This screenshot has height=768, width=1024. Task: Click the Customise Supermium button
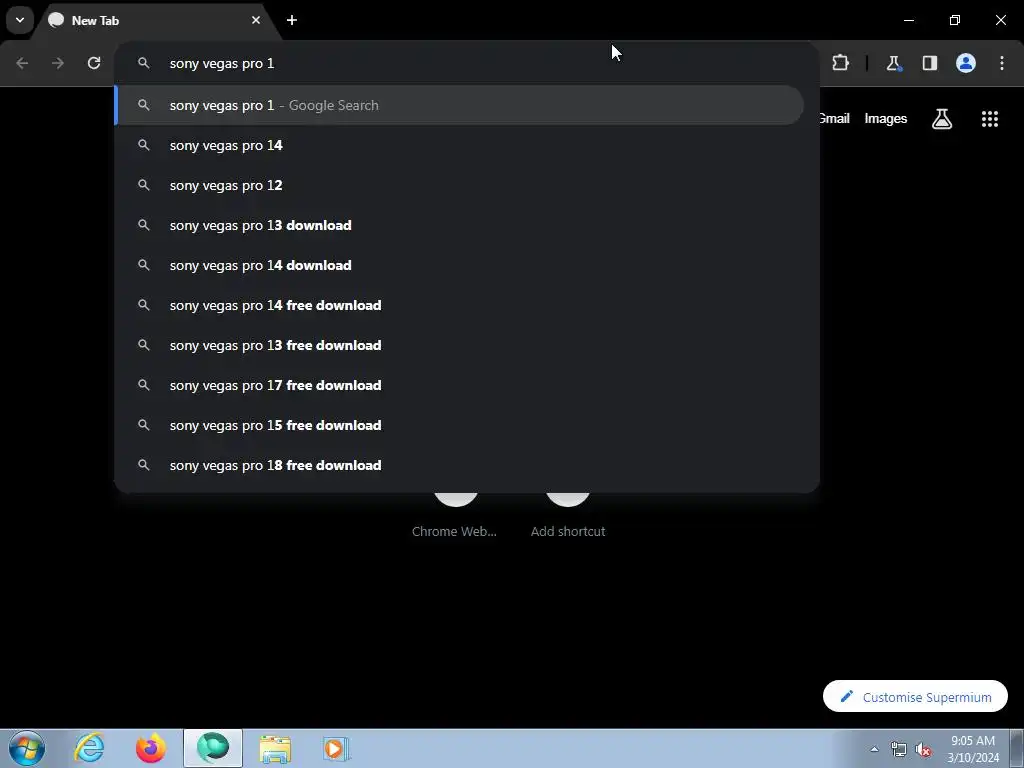tap(915, 697)
